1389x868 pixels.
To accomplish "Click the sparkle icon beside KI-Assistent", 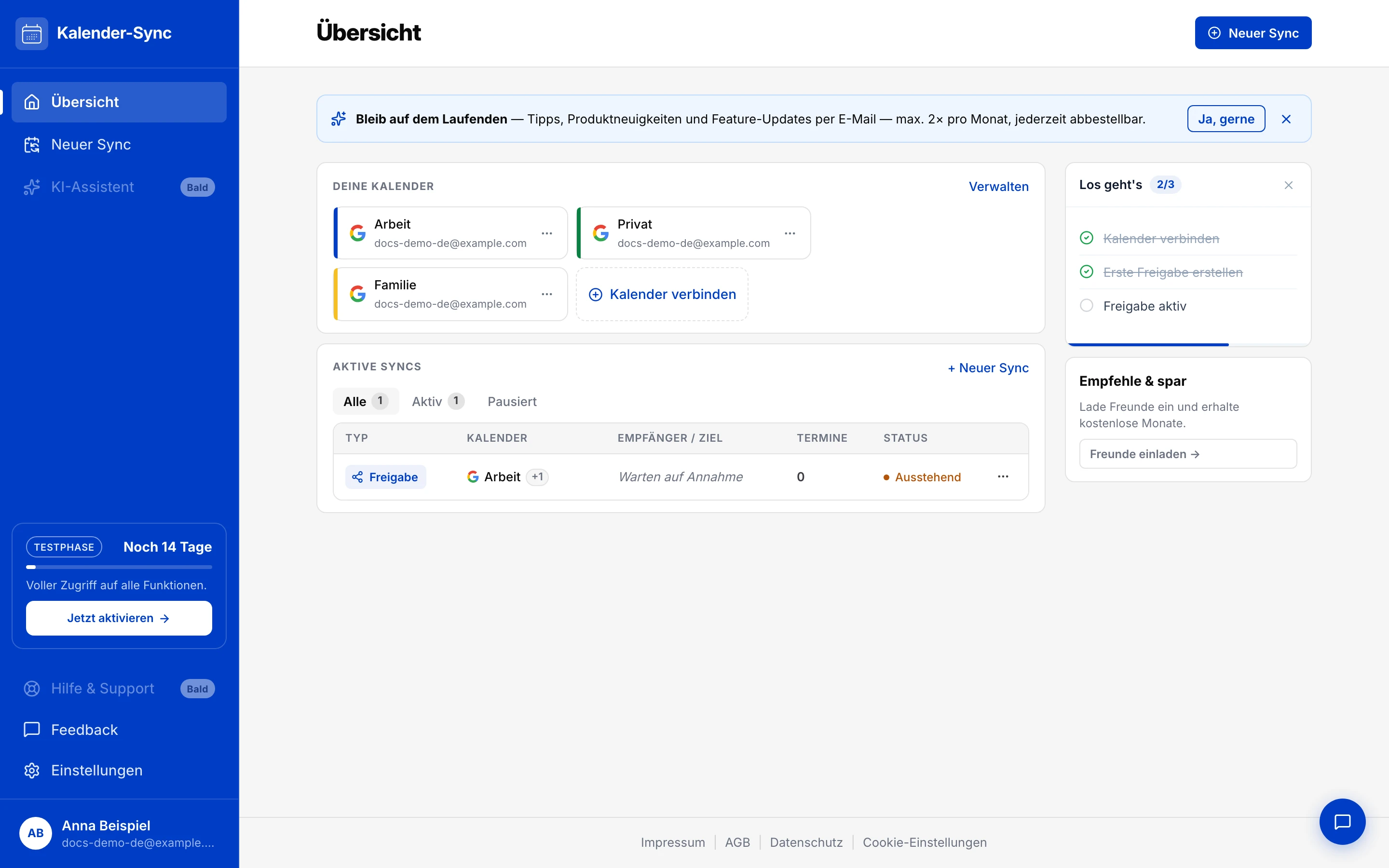I will (31, 187).
